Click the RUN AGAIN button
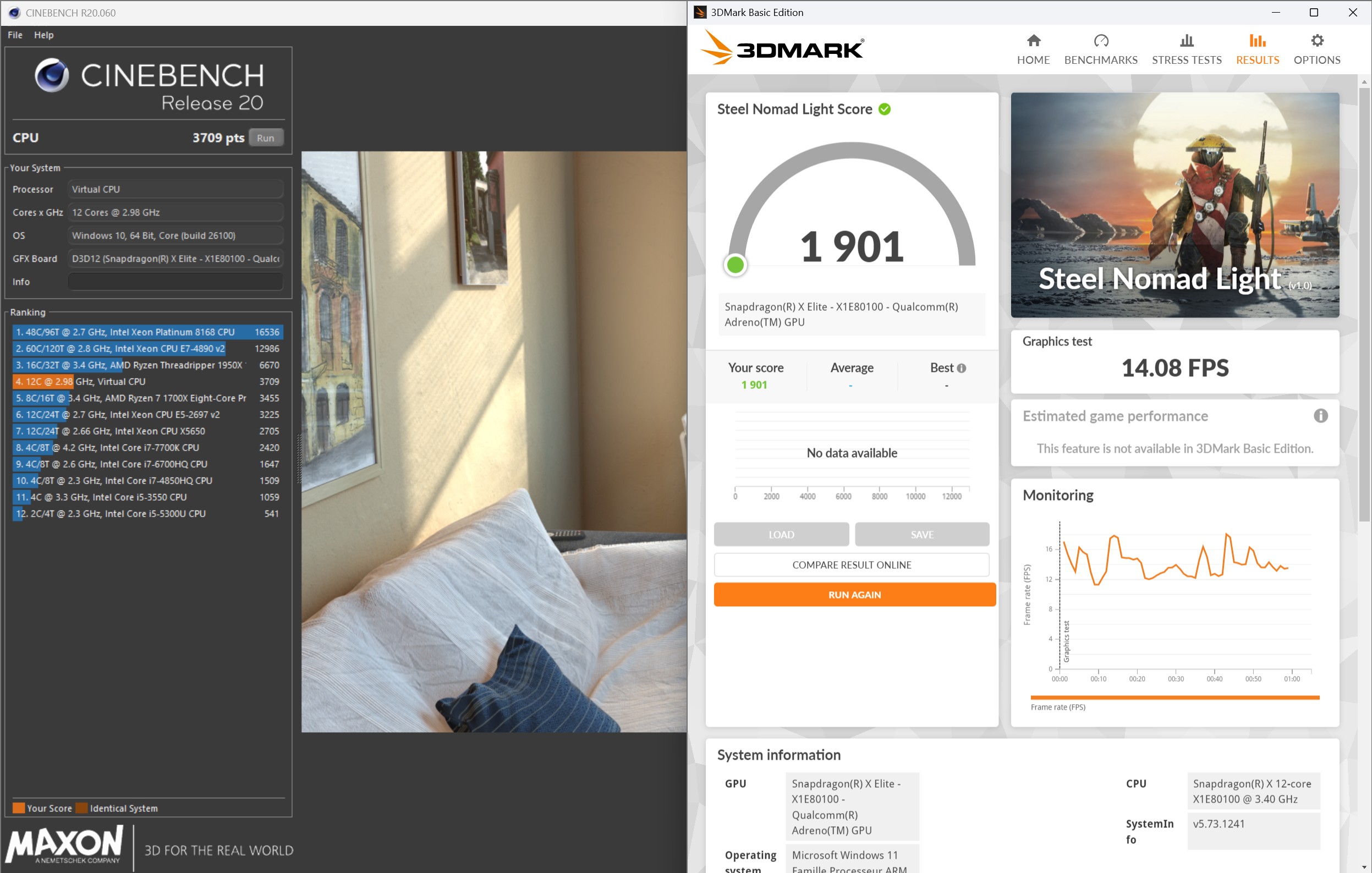Screen dimensions: 1372x873 point(854,594)
